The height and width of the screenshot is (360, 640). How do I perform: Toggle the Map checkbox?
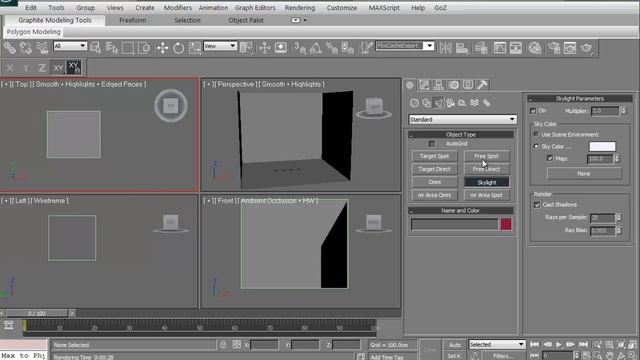click(x=550, y=158)
